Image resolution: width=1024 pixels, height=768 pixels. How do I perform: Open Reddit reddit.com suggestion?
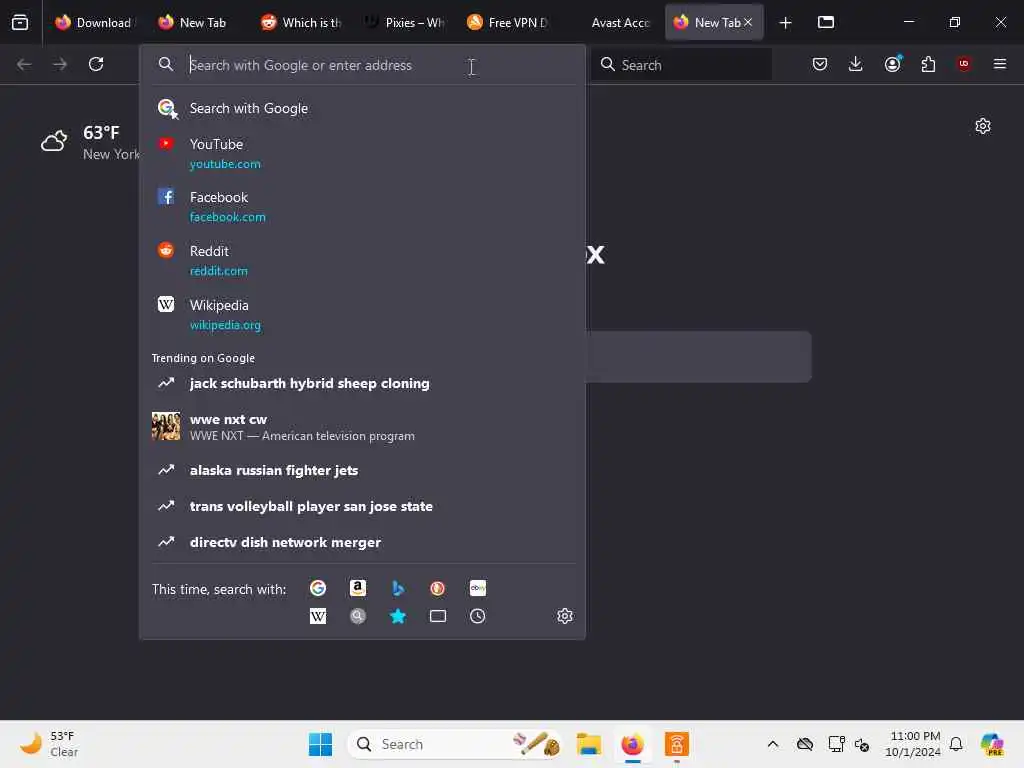(x=362, y=261)
